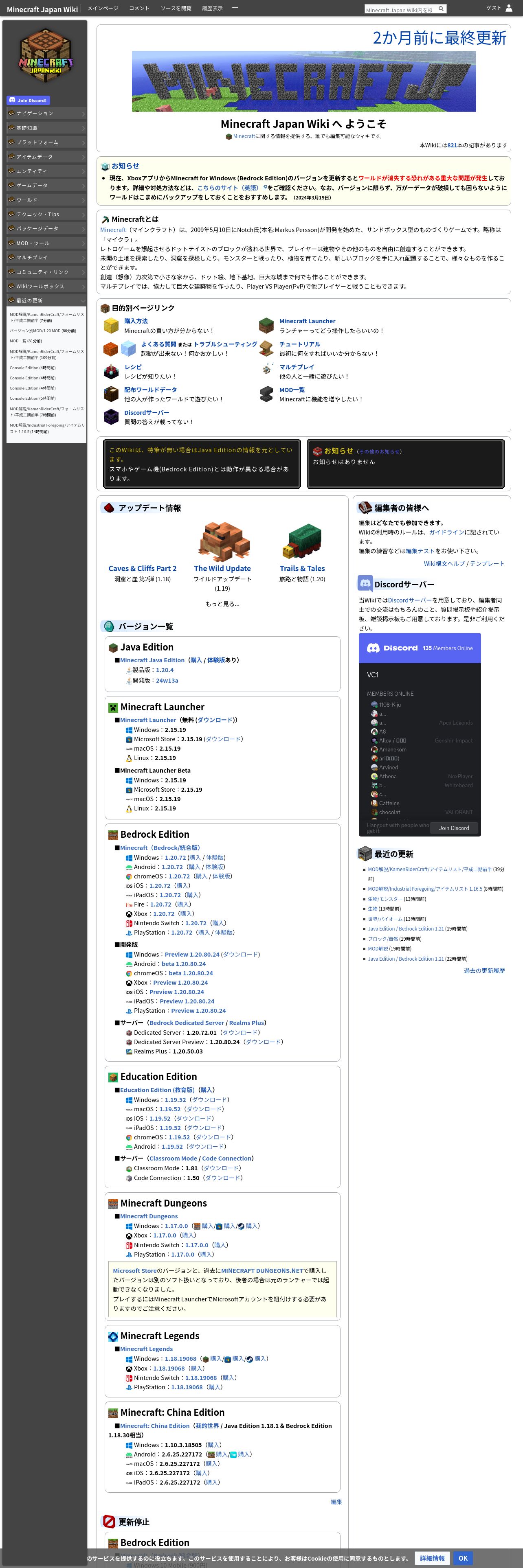The height and width of the screenshot is (1568, 523).
Task: Click the grass block icon beside Minecraft Launcher link
Action: tap(266, 326)
